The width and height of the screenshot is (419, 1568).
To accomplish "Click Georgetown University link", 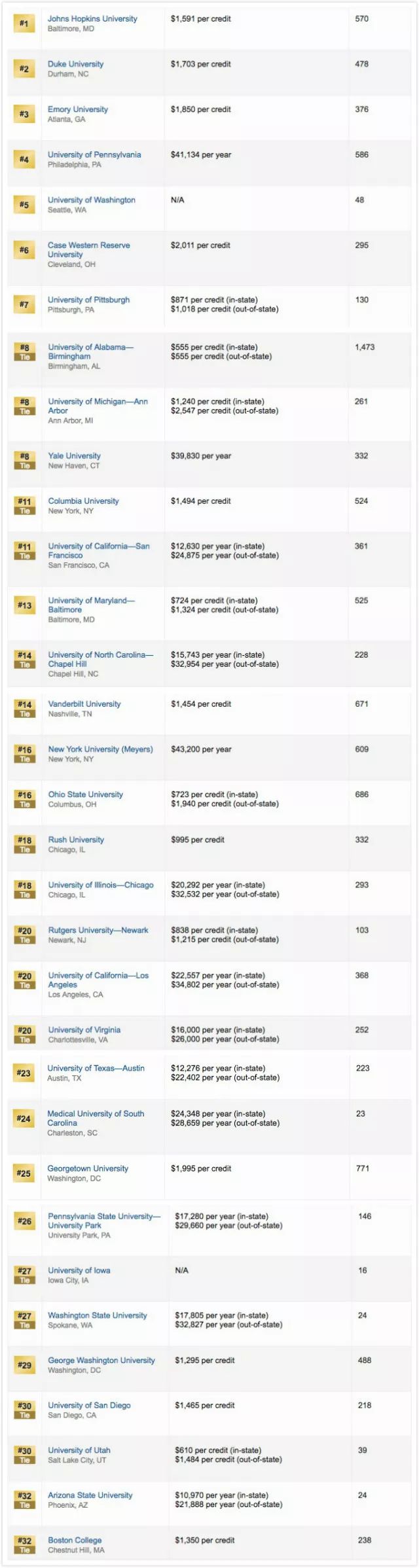I will coord(88,1169).
